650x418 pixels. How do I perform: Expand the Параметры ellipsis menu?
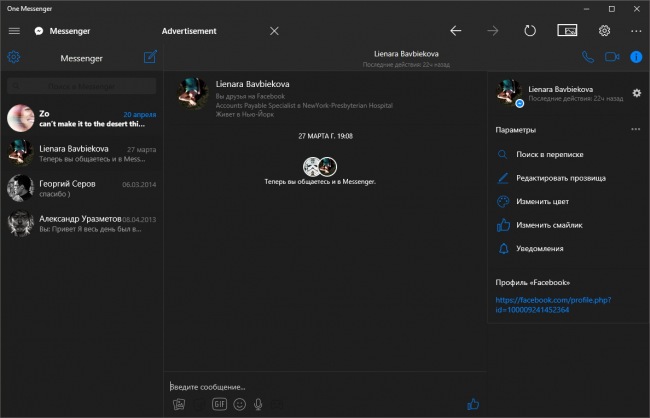point(635,129)
